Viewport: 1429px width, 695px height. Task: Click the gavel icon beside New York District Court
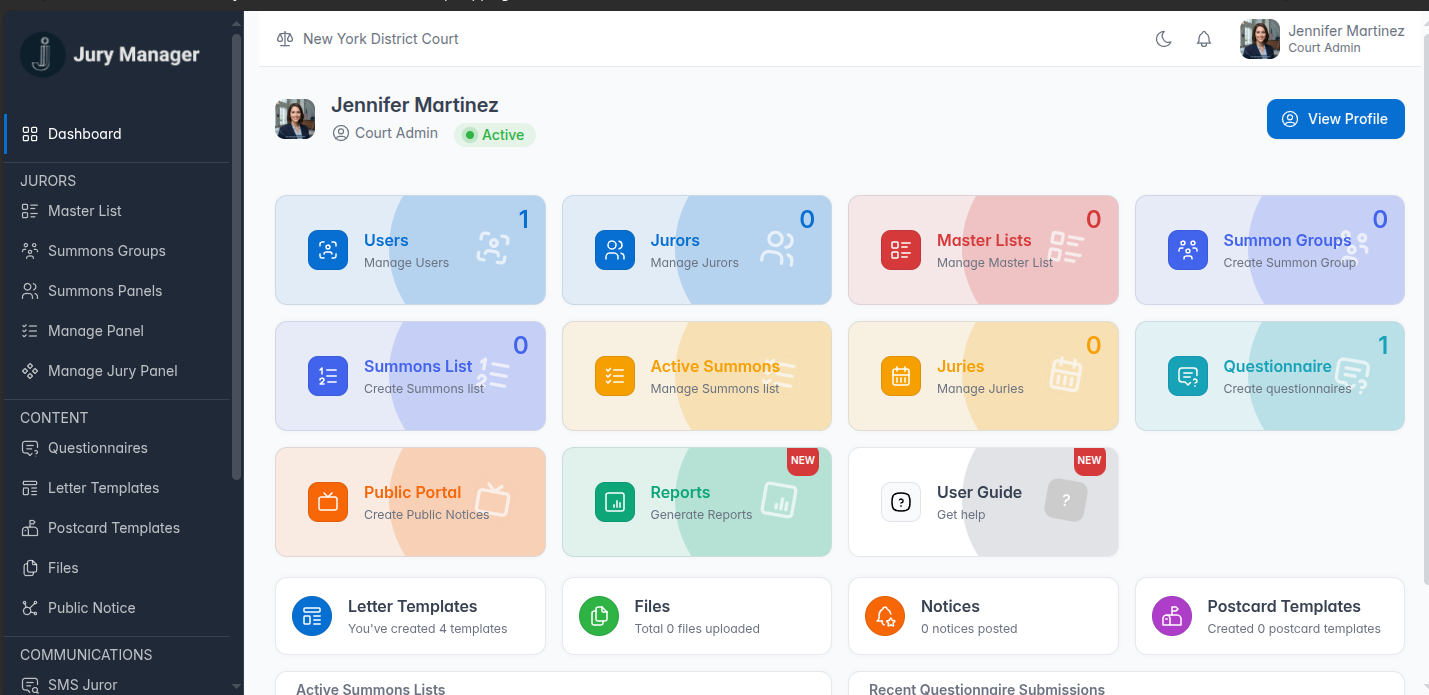coord(285,38)
